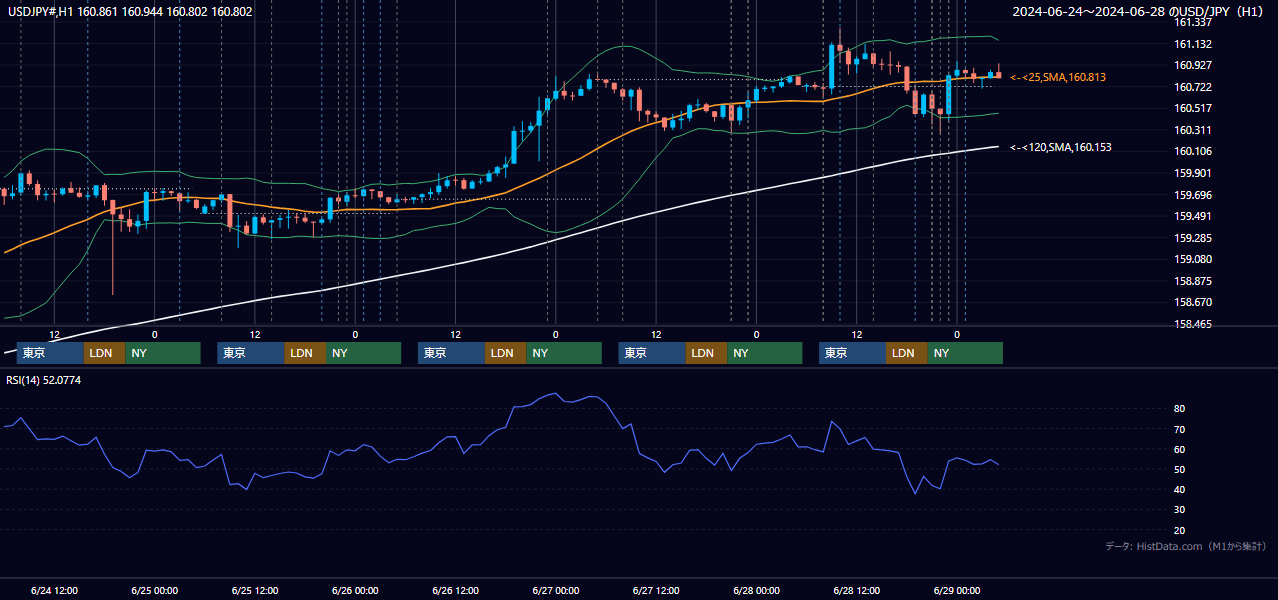
Task: Click price axis value 160.517
Action: 1193,108
